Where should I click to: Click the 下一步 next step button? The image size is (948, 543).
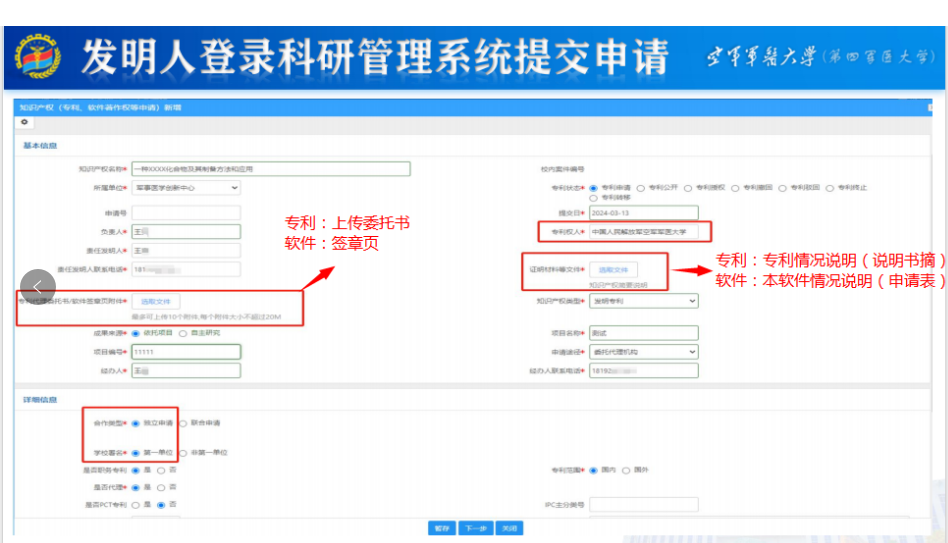474,528
